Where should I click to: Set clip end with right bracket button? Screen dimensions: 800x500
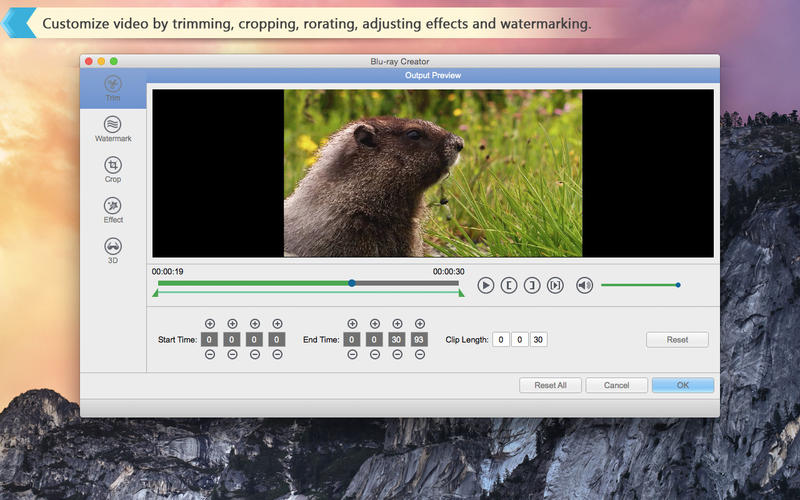(532, 285)
